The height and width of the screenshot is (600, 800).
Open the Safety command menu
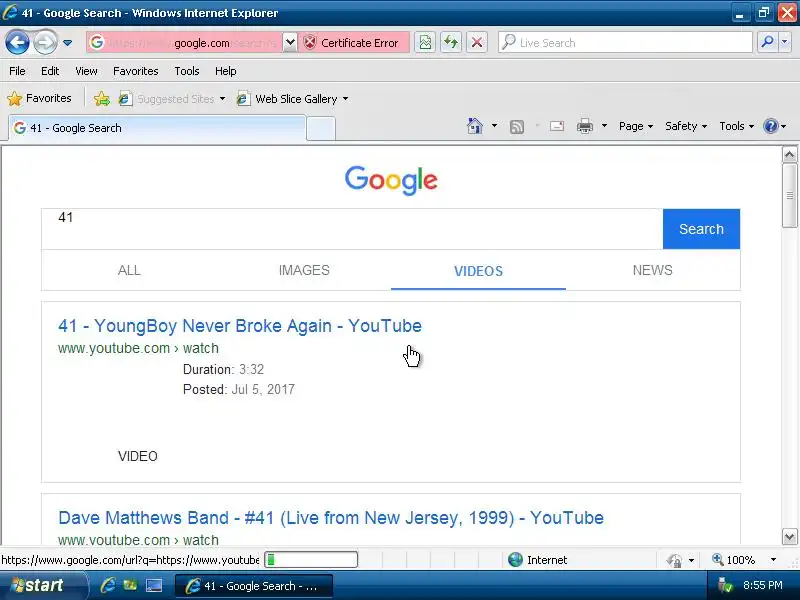coord(686,126)
